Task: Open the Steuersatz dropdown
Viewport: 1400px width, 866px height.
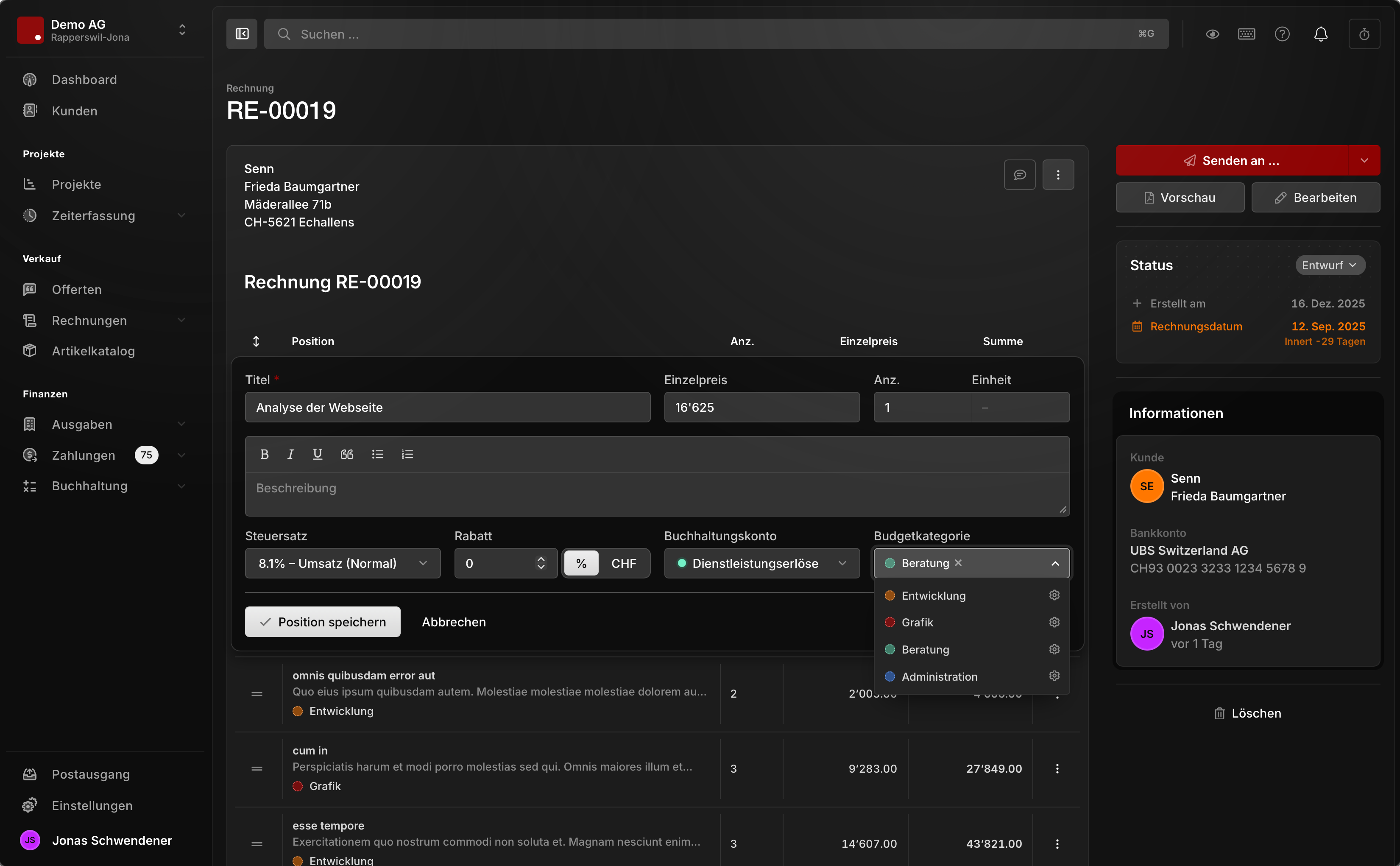Action: coord(343,564)
